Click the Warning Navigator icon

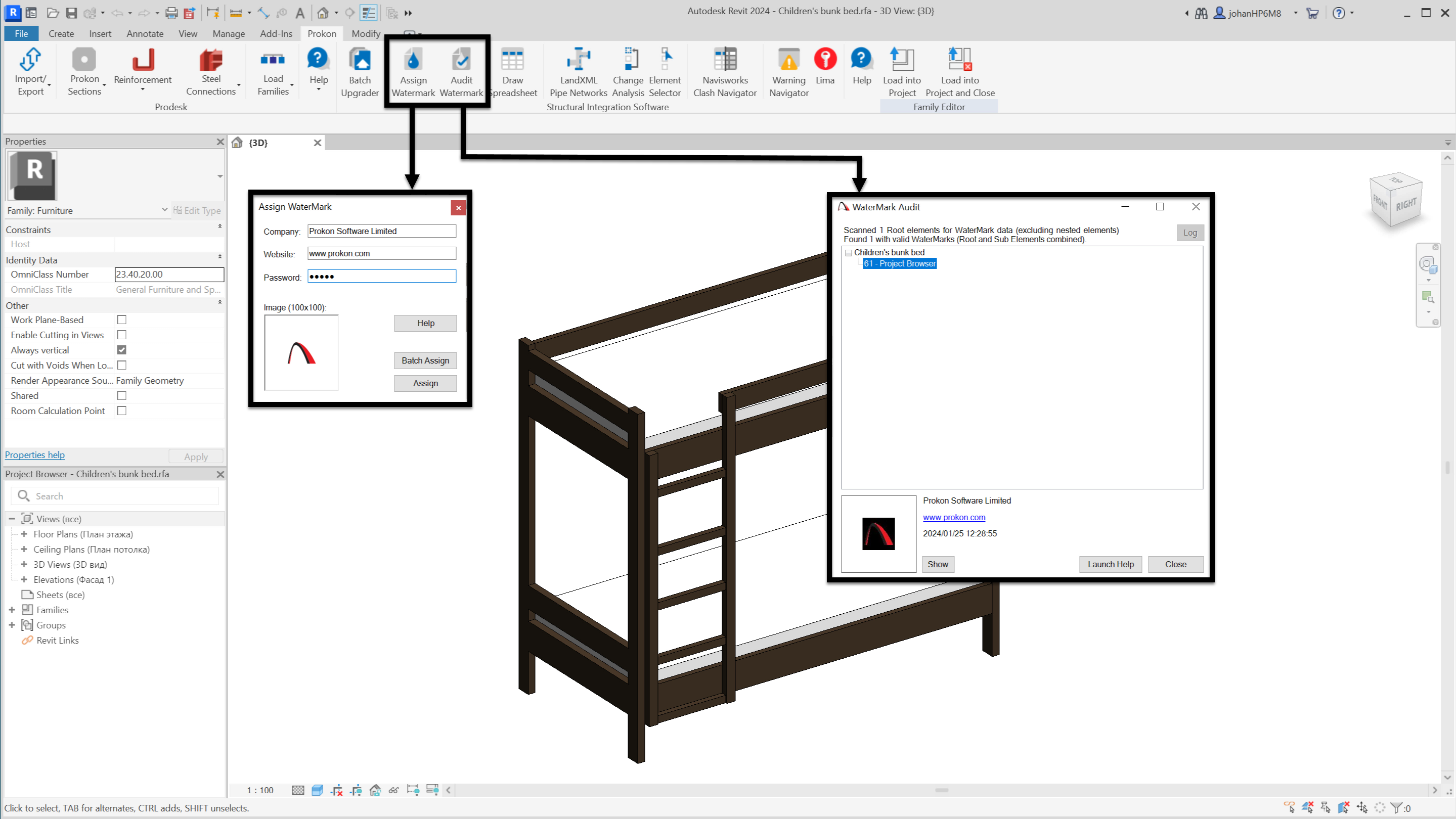coord(788,60)
